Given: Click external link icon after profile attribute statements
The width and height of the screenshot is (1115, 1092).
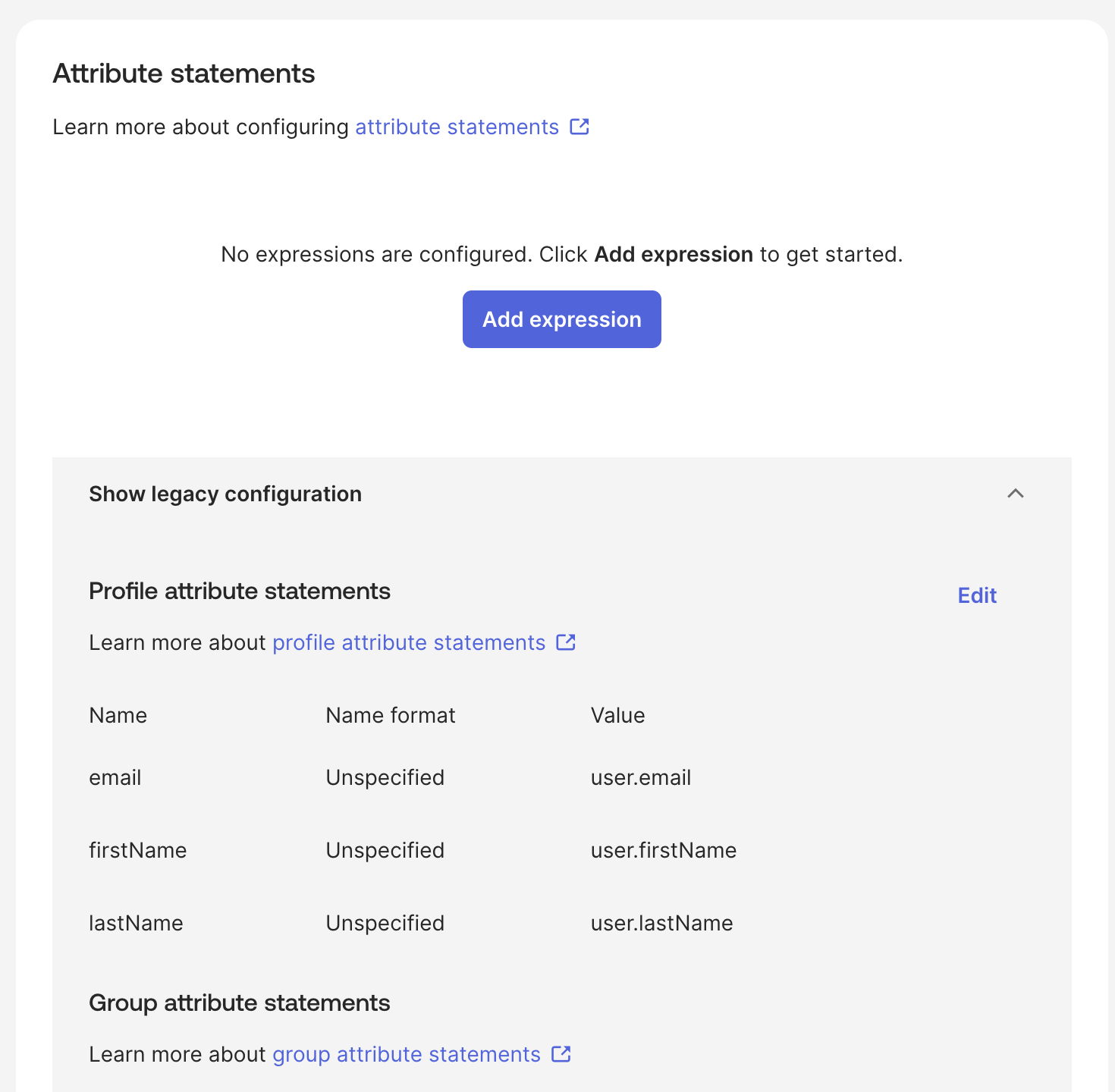Looking at the screenshot, I should coord(566,642).
